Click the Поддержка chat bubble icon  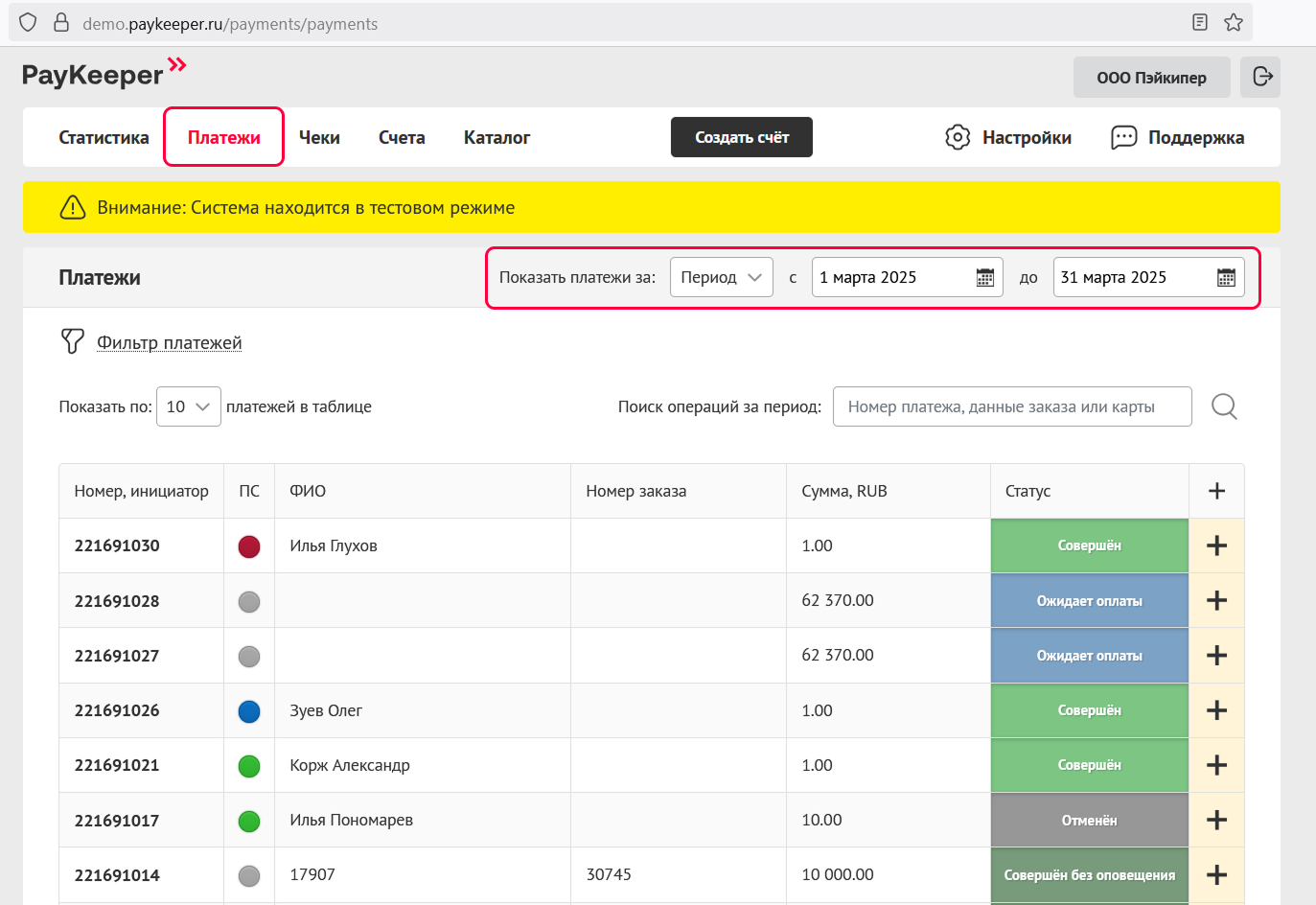(1123, 137)
